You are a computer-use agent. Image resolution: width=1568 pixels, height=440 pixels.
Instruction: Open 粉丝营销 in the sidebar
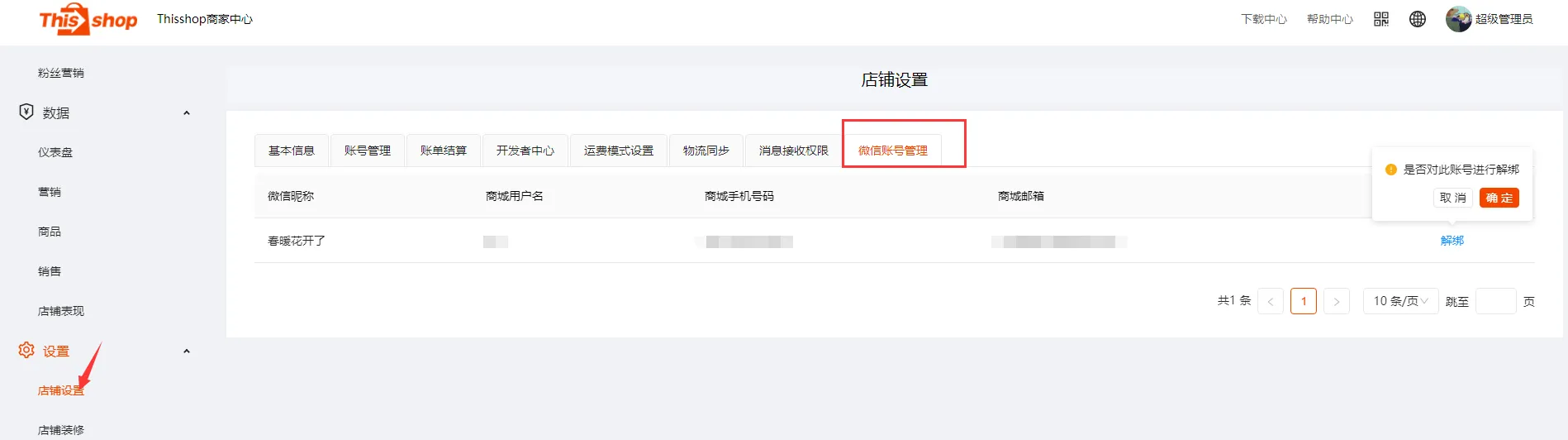[61, 73]
